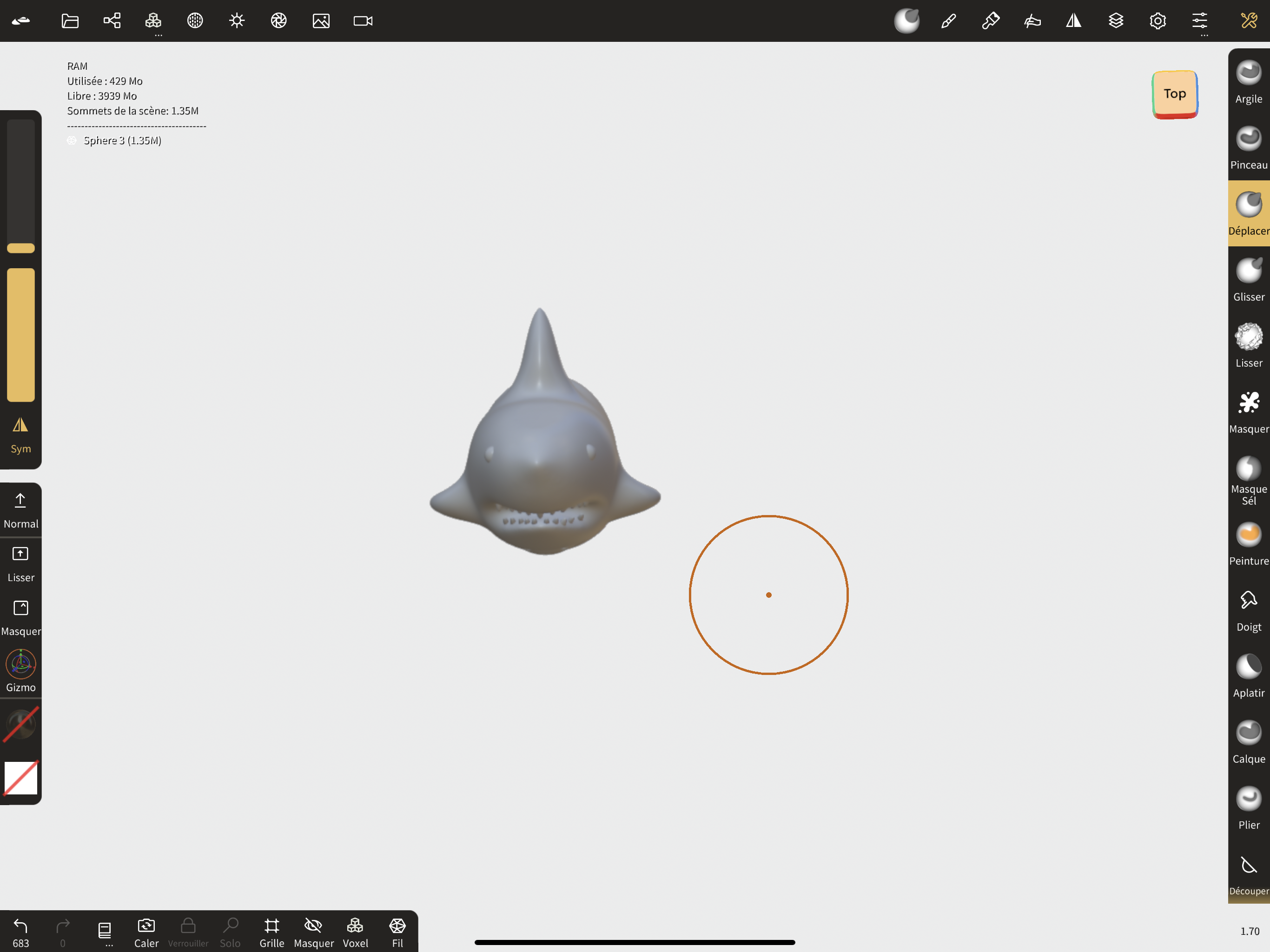Image resolution: width=1270 pixels, height=952 pixels.
Task: Click the Top view cube
Action: 1175,94
